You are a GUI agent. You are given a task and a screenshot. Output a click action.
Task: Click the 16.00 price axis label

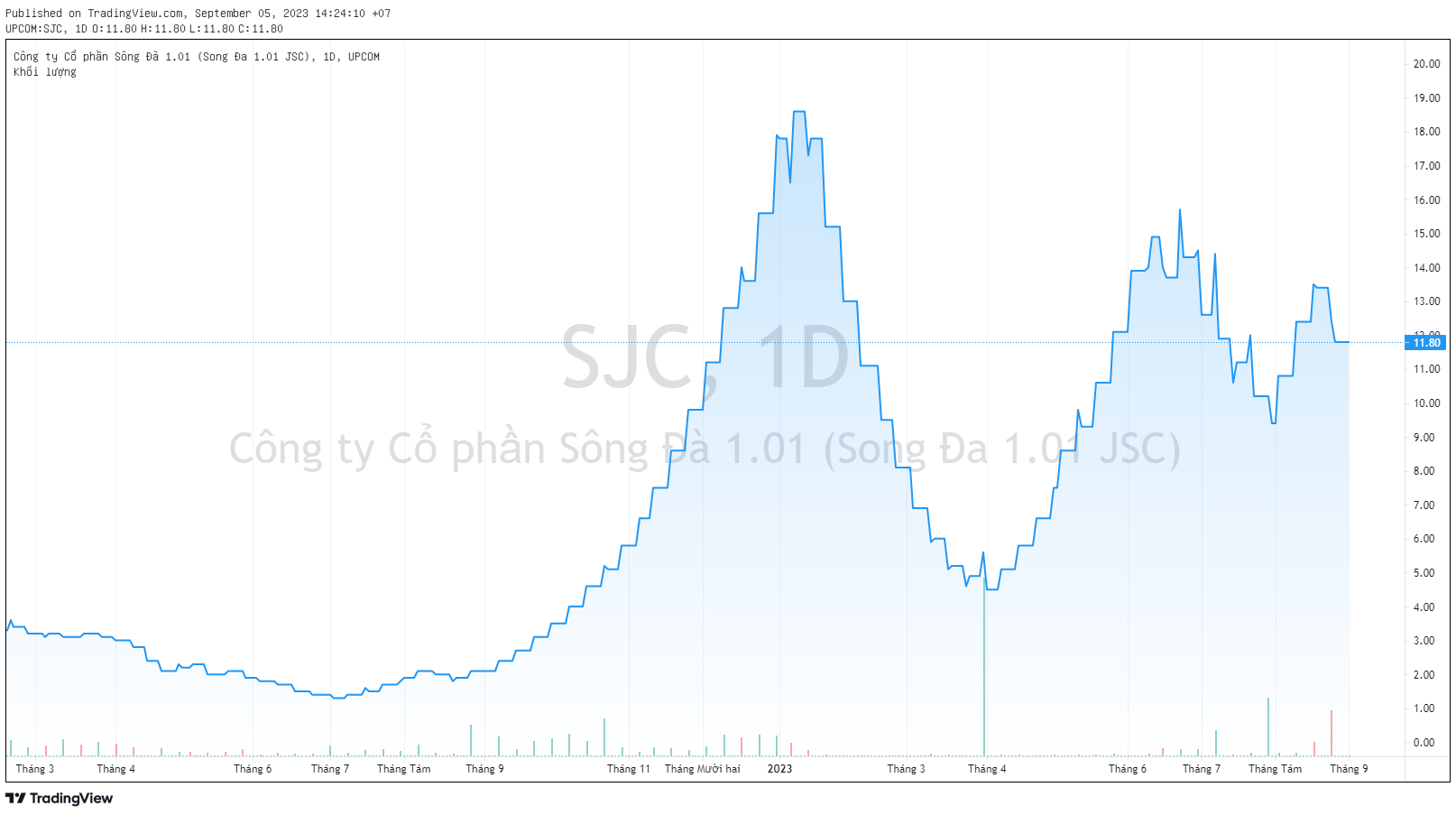click(1426, 200)
